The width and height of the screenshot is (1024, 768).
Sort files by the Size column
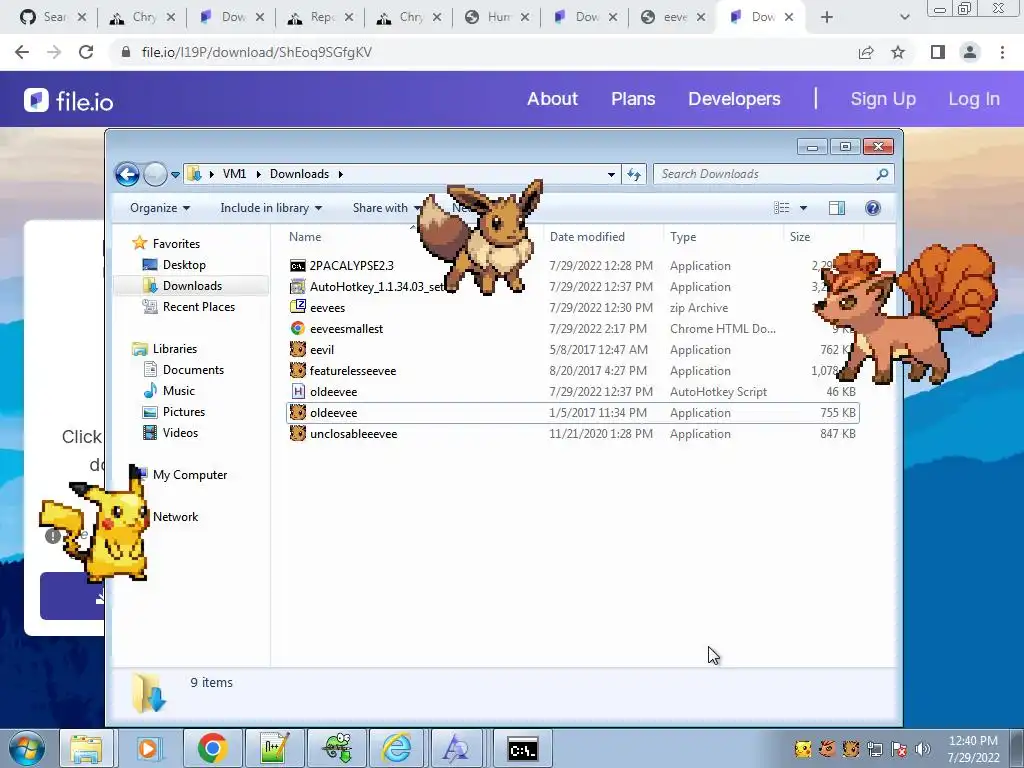pos(800,236)
